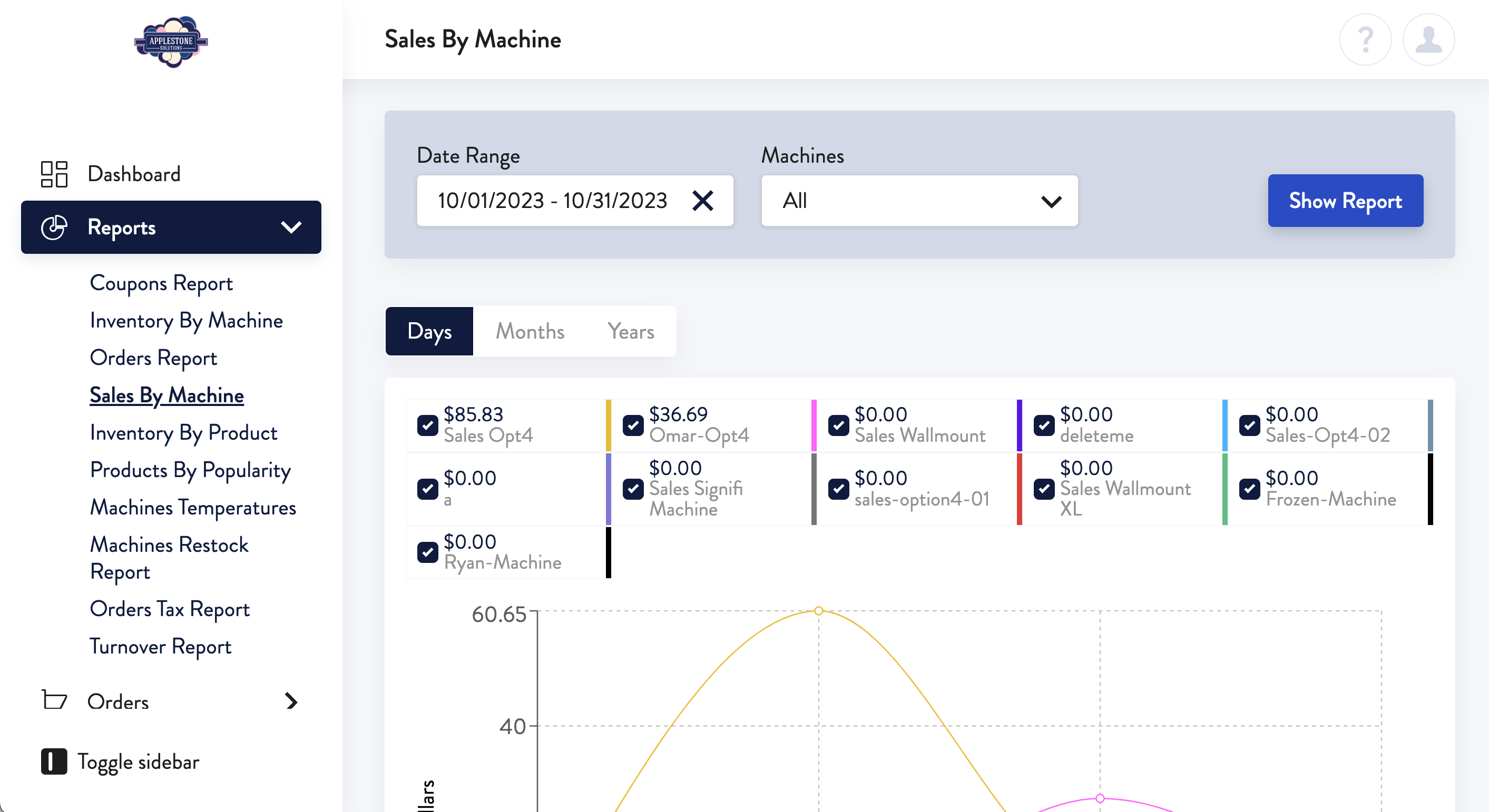1489x812 pixels.
Task: Uncheck the Sales Opt4 checkbox
Action: tap(428, 425)
